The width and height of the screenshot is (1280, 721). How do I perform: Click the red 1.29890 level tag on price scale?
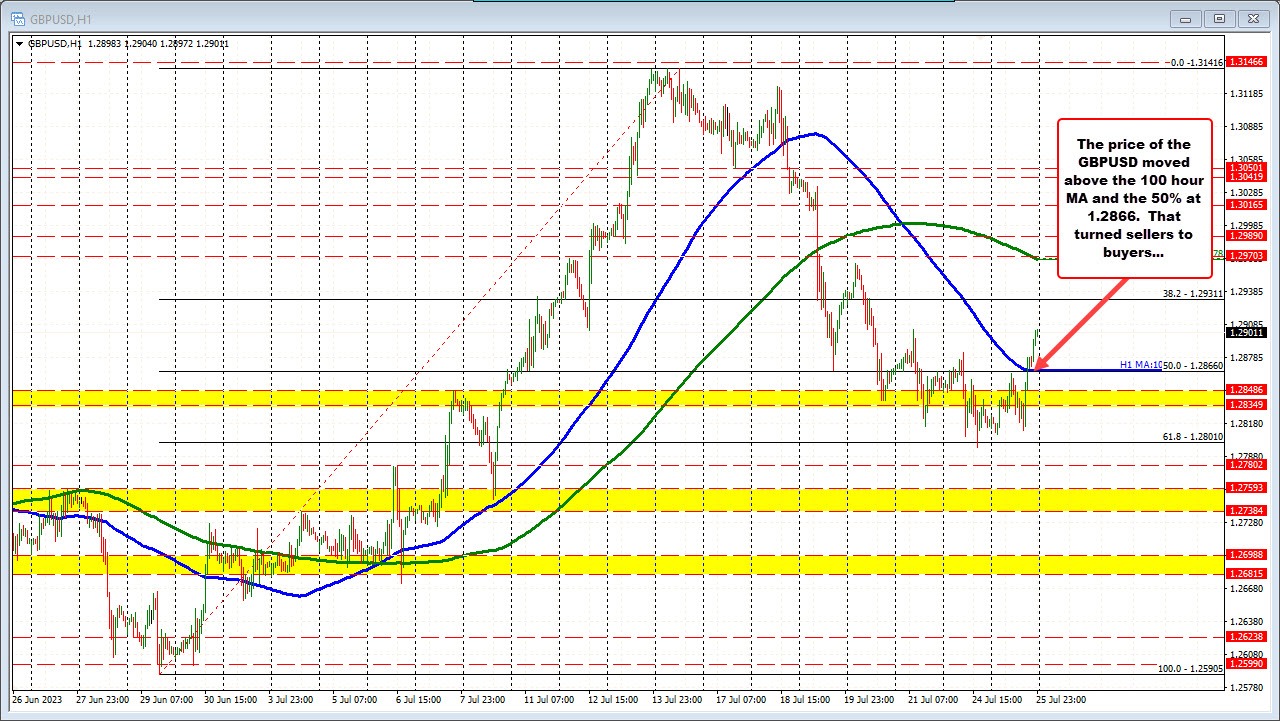pos(1248,236)
